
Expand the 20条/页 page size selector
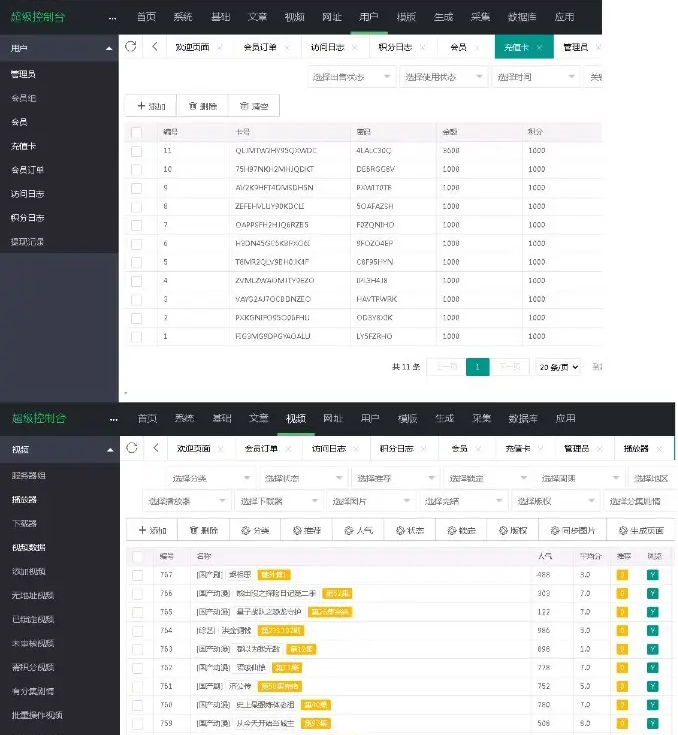tap(557, 367)
